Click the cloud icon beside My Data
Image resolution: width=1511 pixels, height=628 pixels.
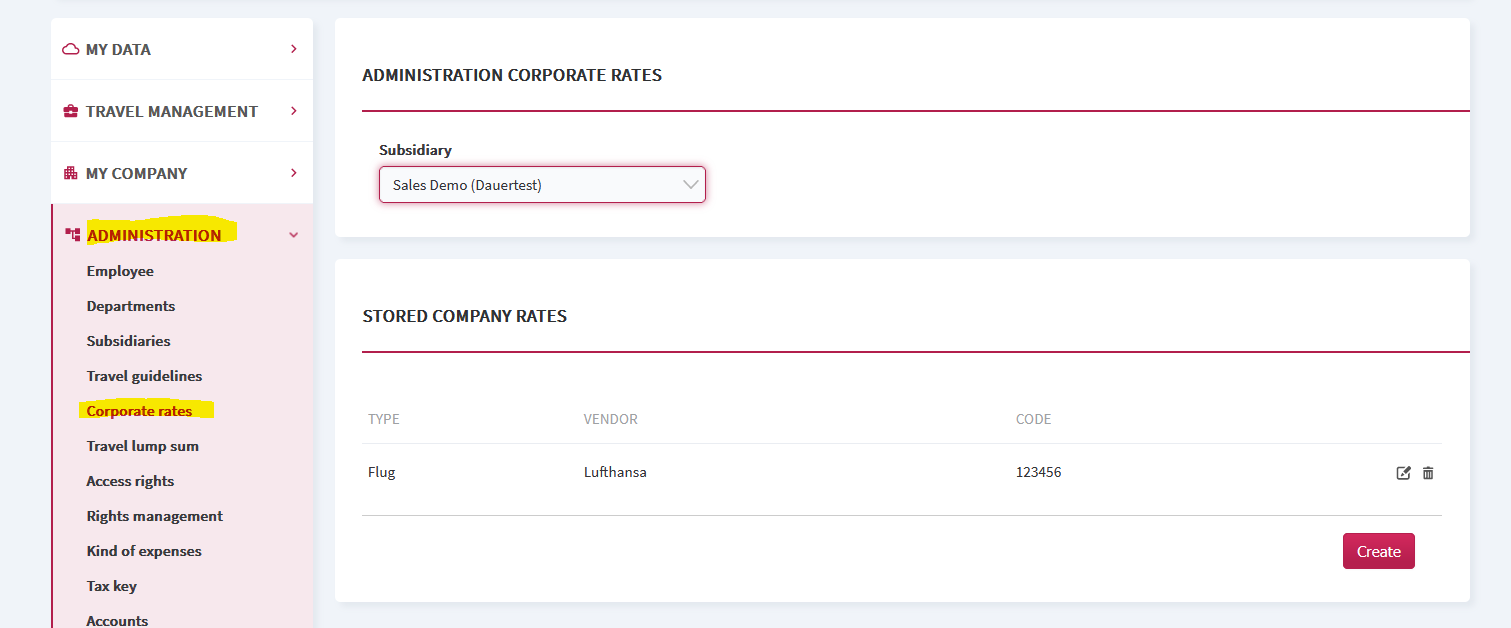71,49
